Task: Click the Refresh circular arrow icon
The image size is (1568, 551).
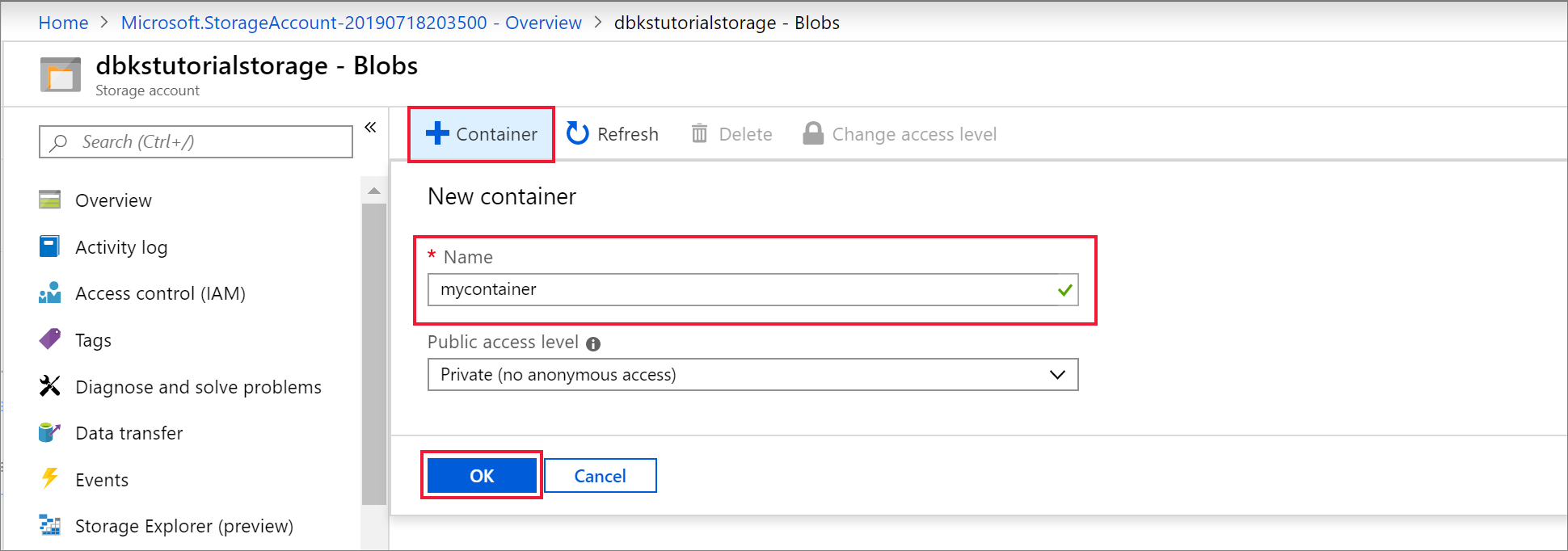Action: pyautogui.click(x=577, y=133)
